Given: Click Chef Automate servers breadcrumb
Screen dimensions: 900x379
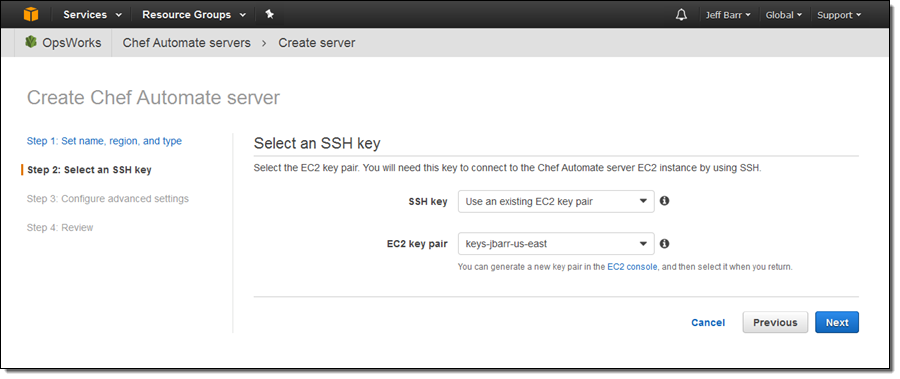Looking at the screenshot, I should [x=187, y=42].
